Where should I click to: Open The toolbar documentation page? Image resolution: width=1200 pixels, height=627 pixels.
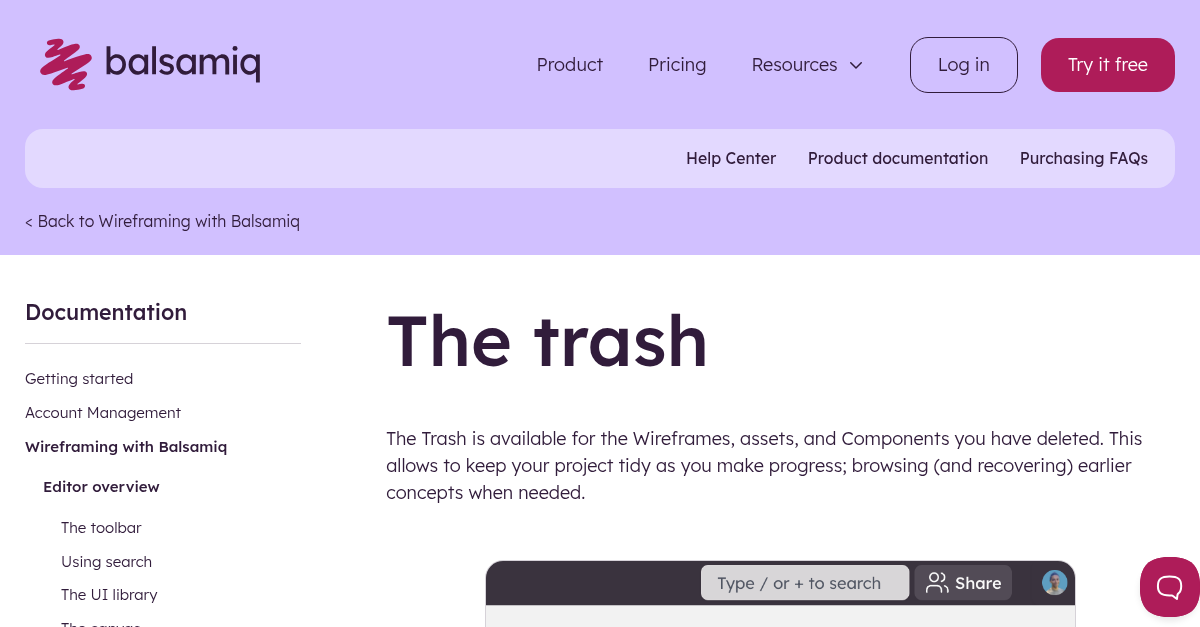click(101, 527)
